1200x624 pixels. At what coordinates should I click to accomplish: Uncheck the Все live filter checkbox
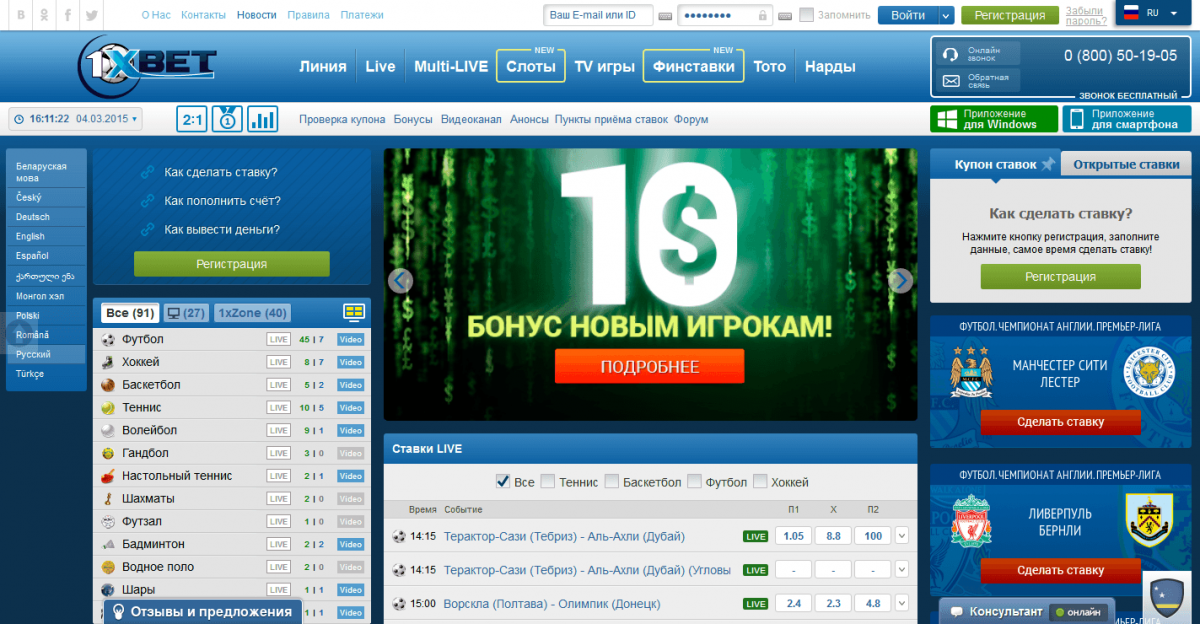503,481
